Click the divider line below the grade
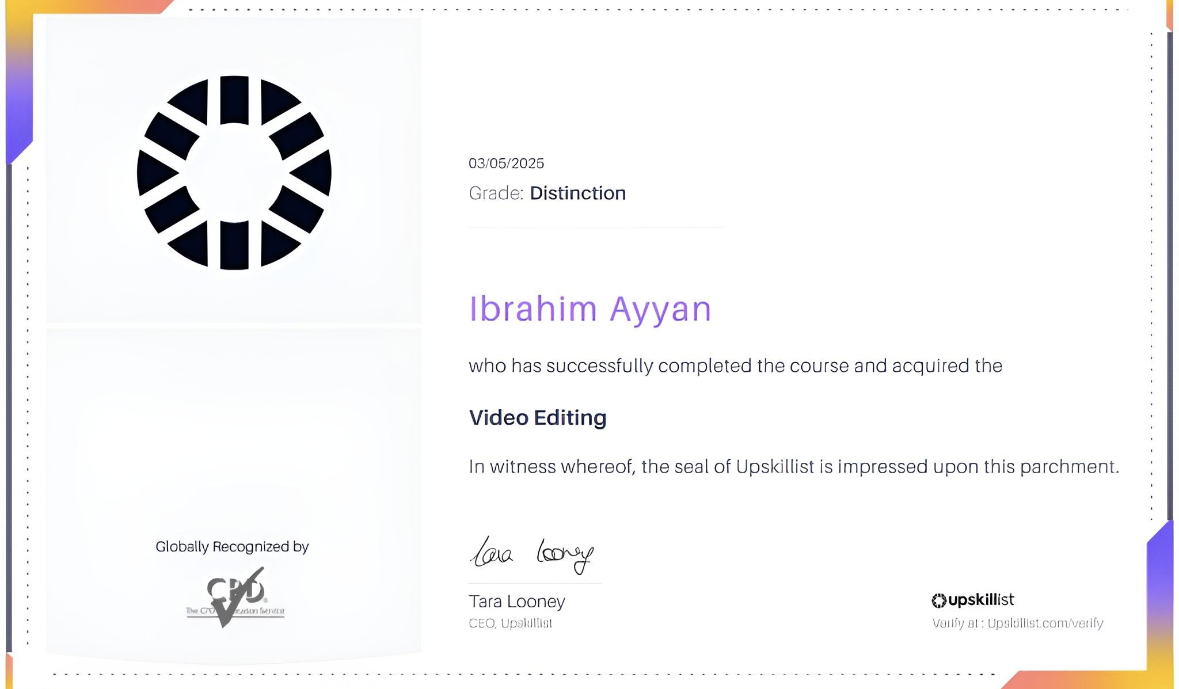This screenshot has width=1179, height=689. 596,227
